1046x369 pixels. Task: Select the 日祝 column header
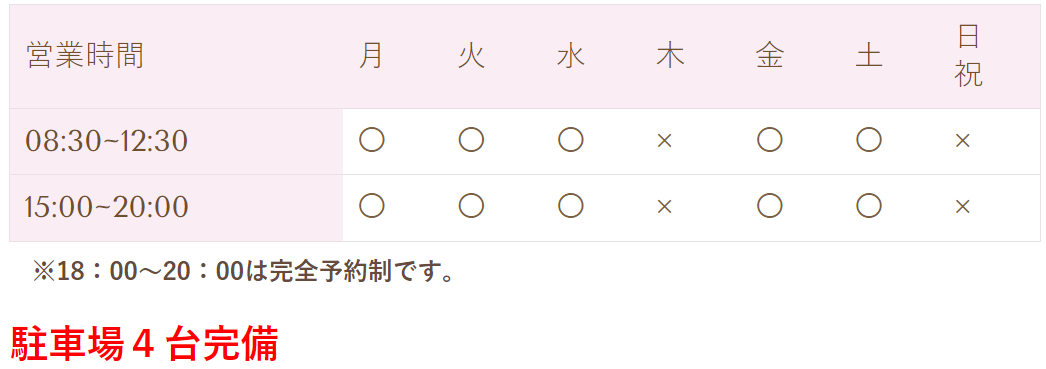968,57
